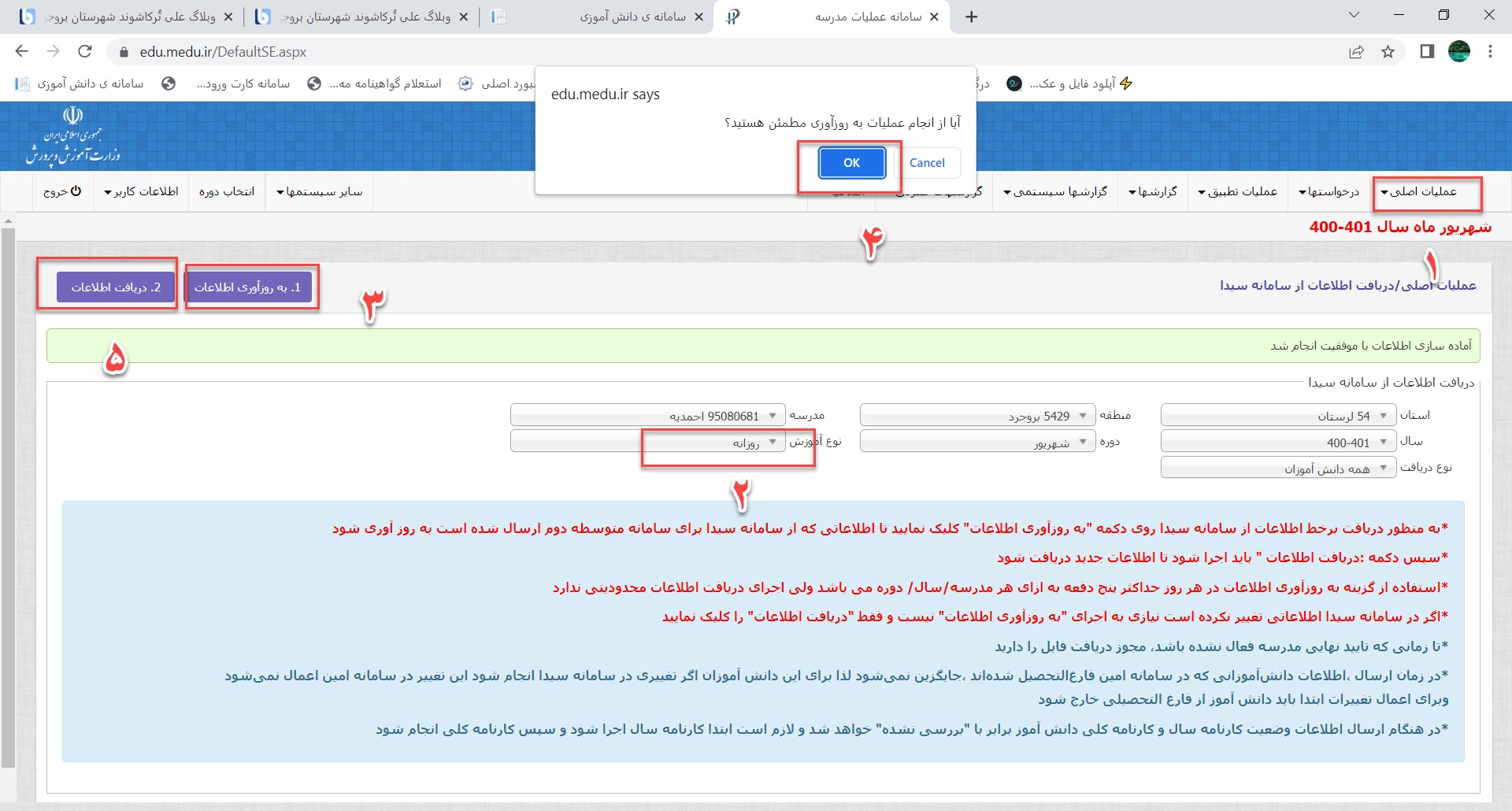Expand the منطقه region dropdown

click(976, 416)
